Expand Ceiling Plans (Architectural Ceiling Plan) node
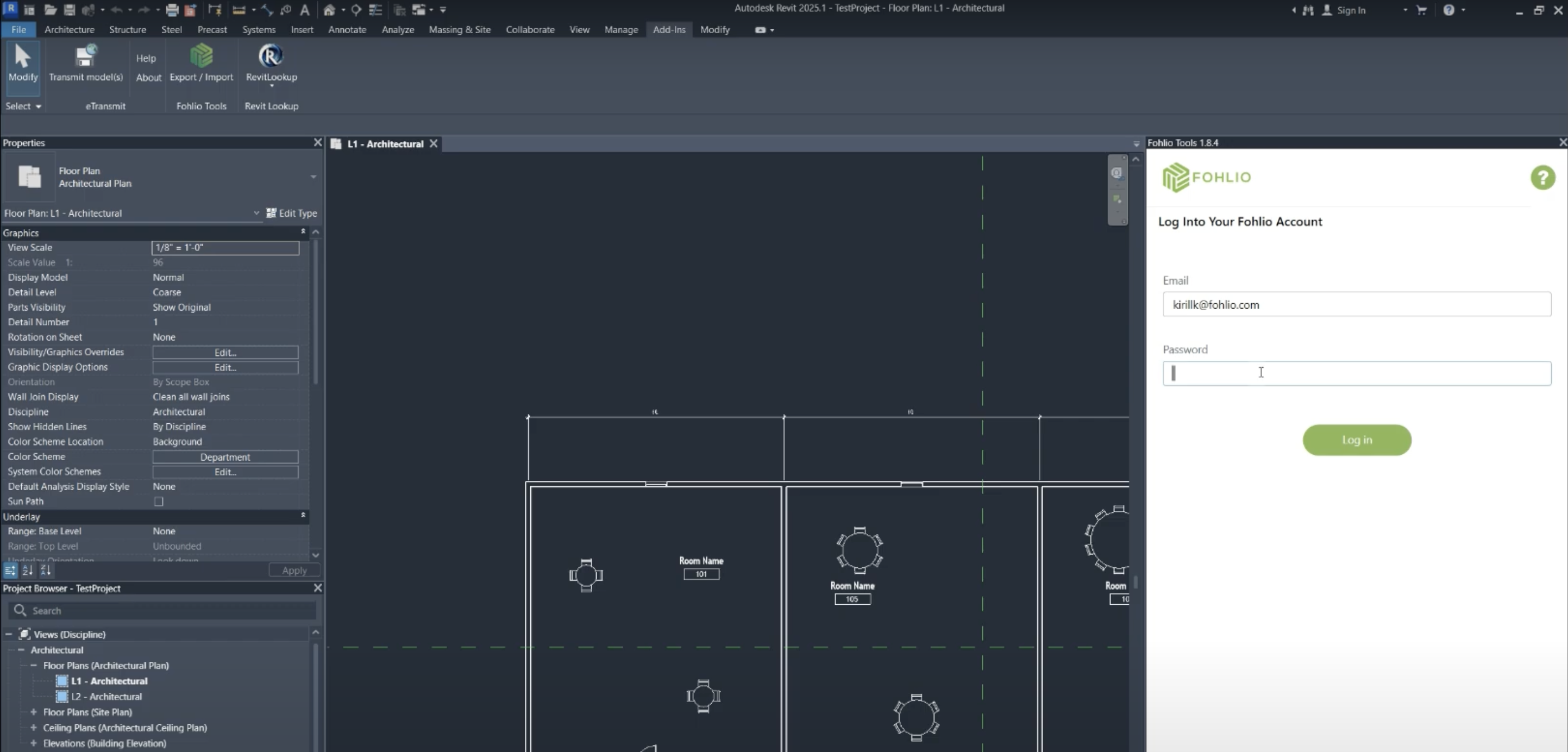 point(34,728)
